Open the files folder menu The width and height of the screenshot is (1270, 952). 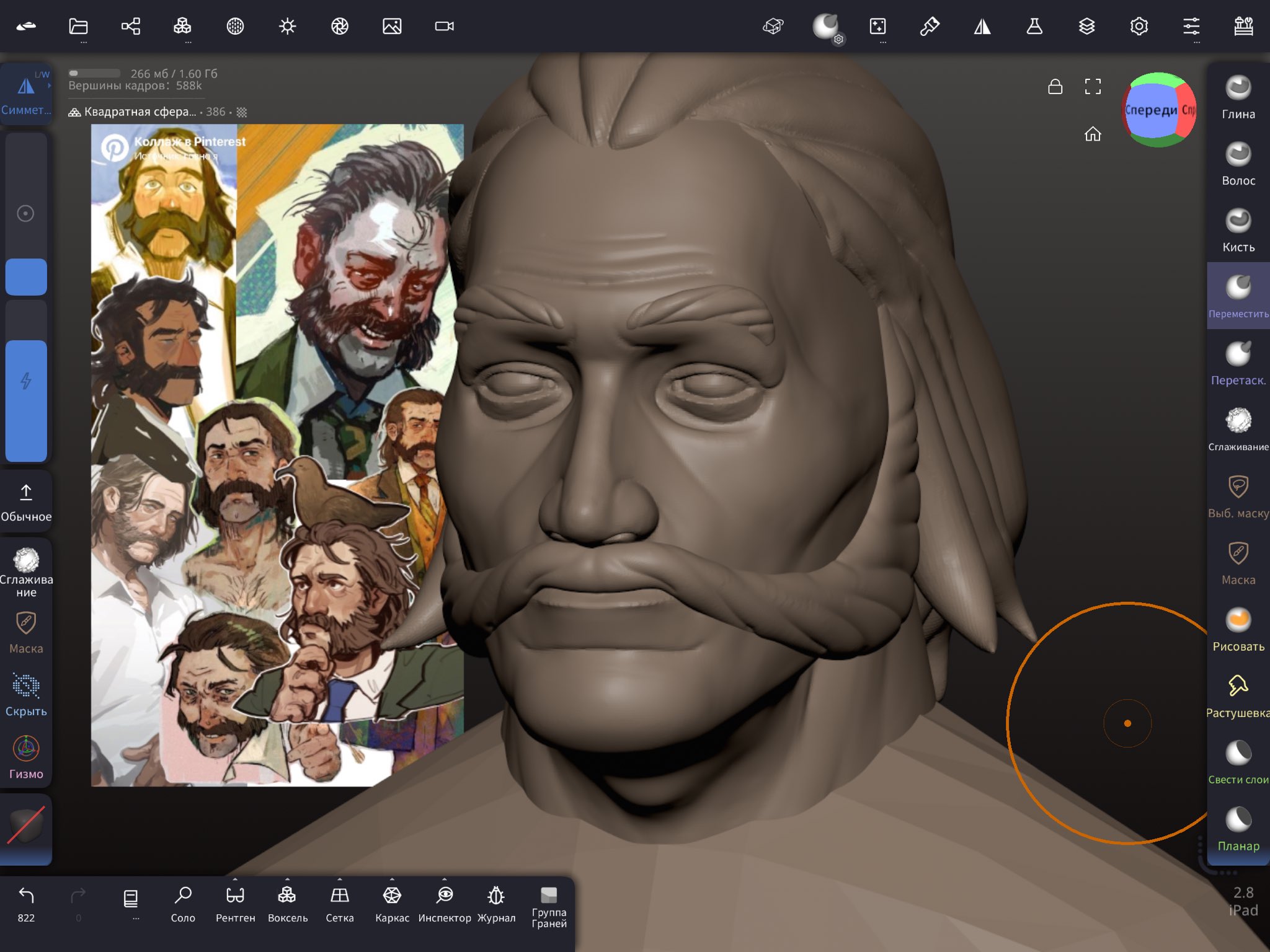(x=78, y=26)
